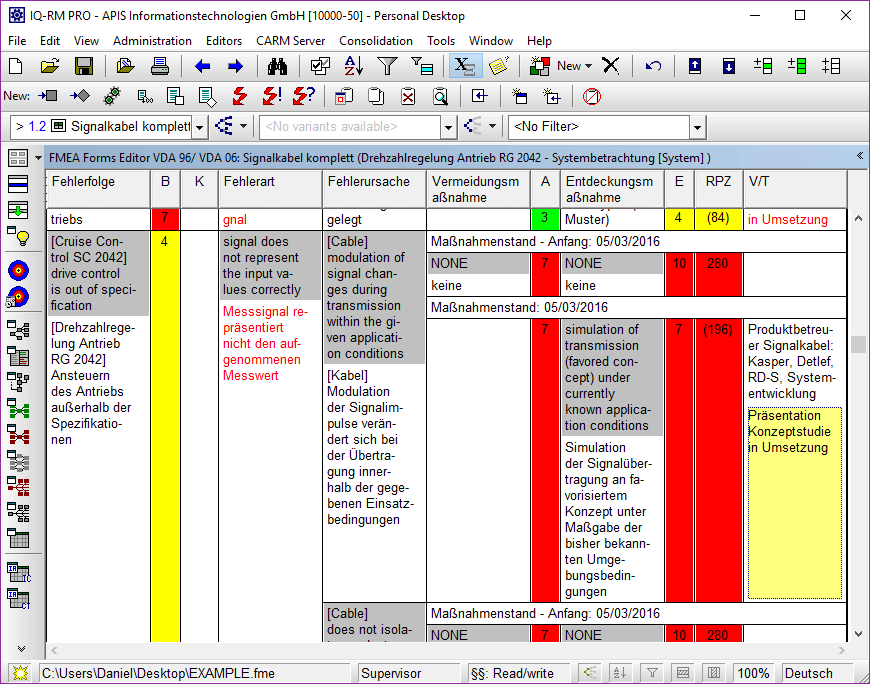The width and height of the screenshot is (870, 684).
Task: Click the blank new document icon
Action: [16, 67]
